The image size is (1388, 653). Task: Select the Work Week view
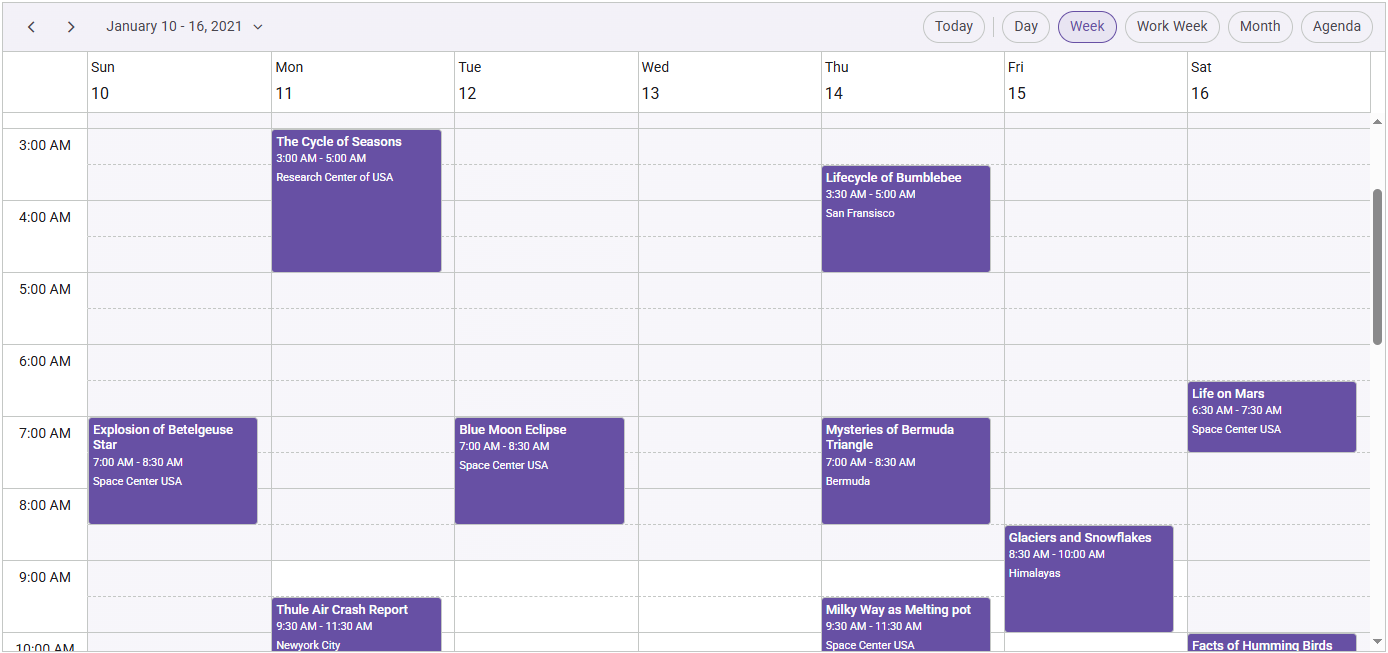1172,26
